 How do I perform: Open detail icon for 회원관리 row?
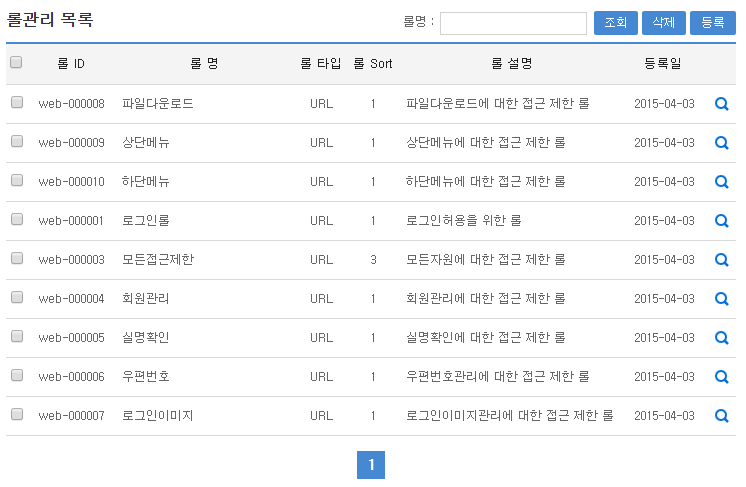click(721, 299)
